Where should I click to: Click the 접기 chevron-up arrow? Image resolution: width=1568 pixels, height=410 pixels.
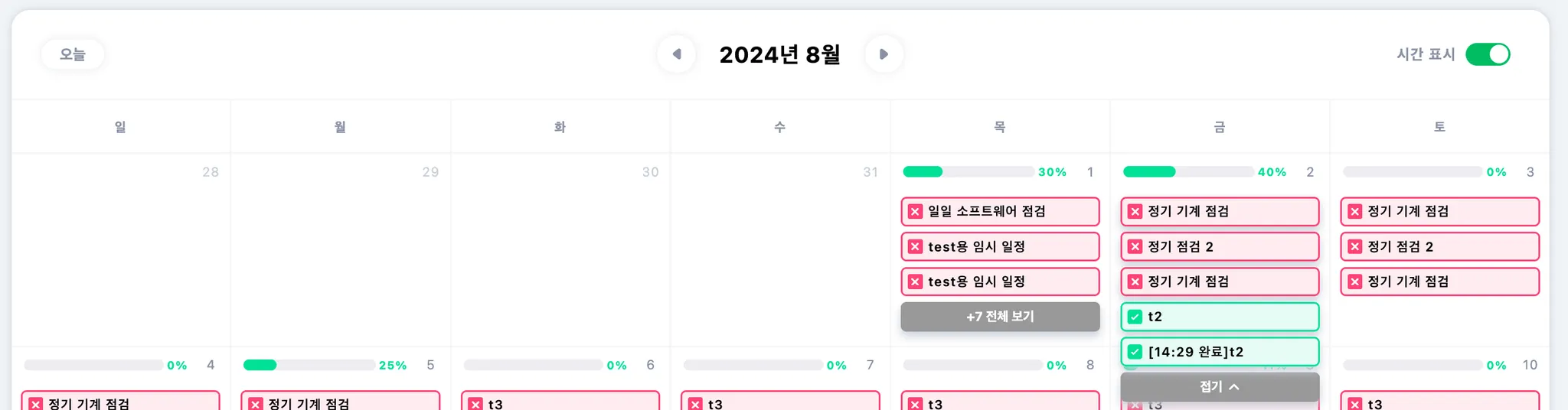pos(1234,387)
